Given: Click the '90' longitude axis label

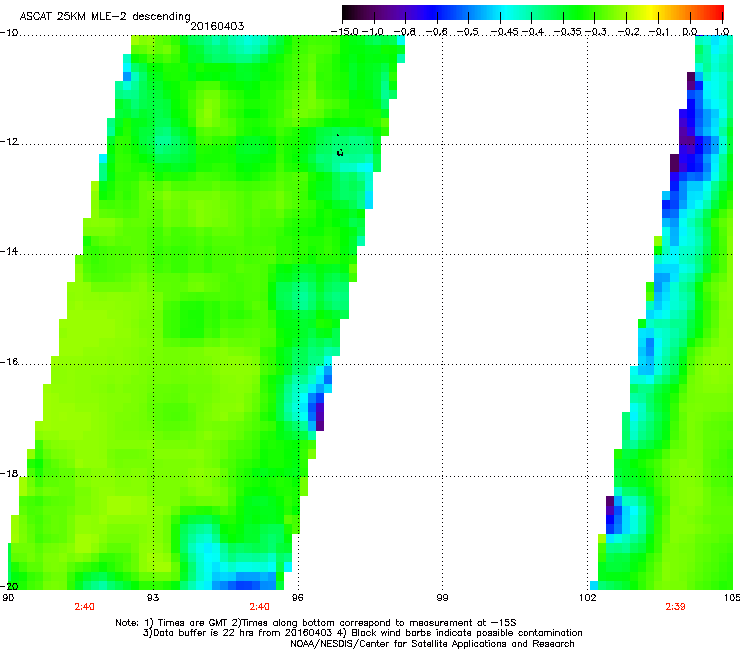Looking at the screenshot, I should click(x=8, y=598).
